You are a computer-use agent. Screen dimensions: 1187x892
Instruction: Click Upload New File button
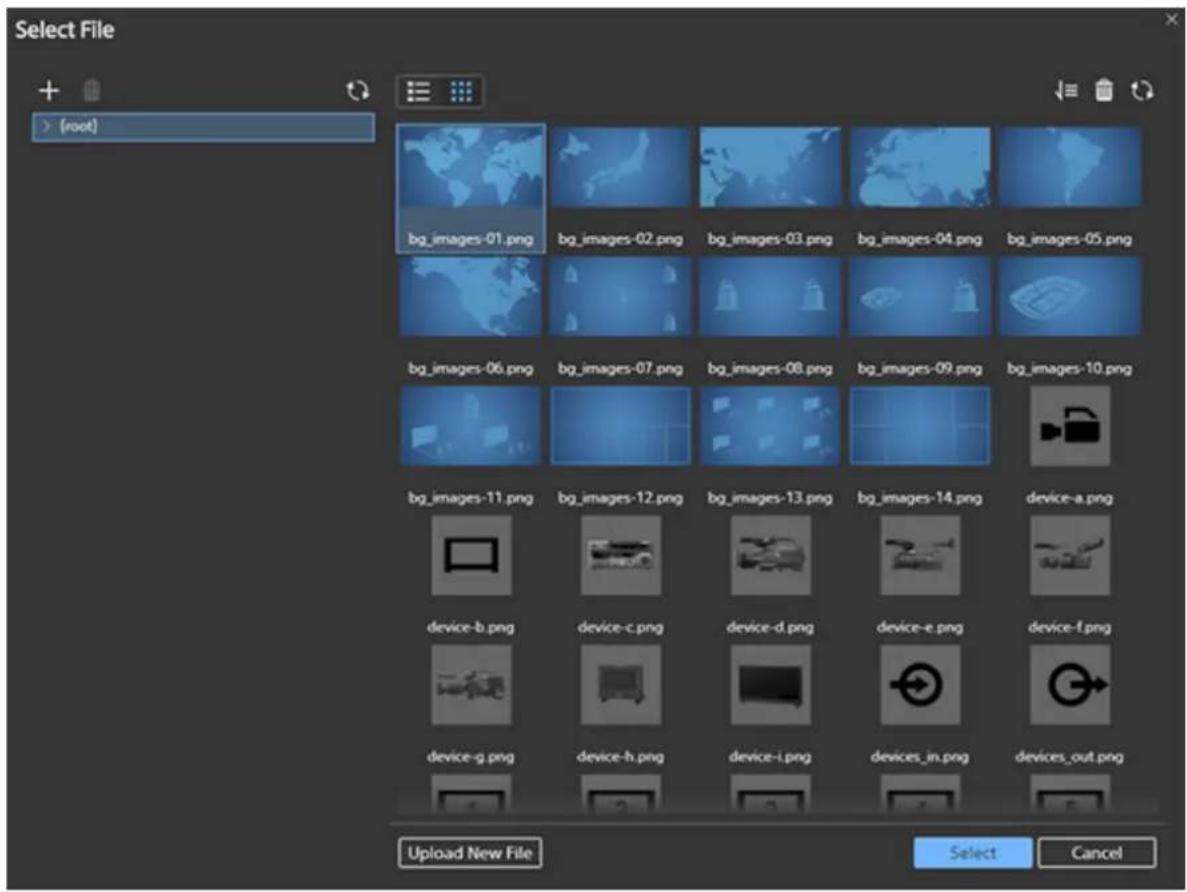pyautogui.click(x=470, y=853)
